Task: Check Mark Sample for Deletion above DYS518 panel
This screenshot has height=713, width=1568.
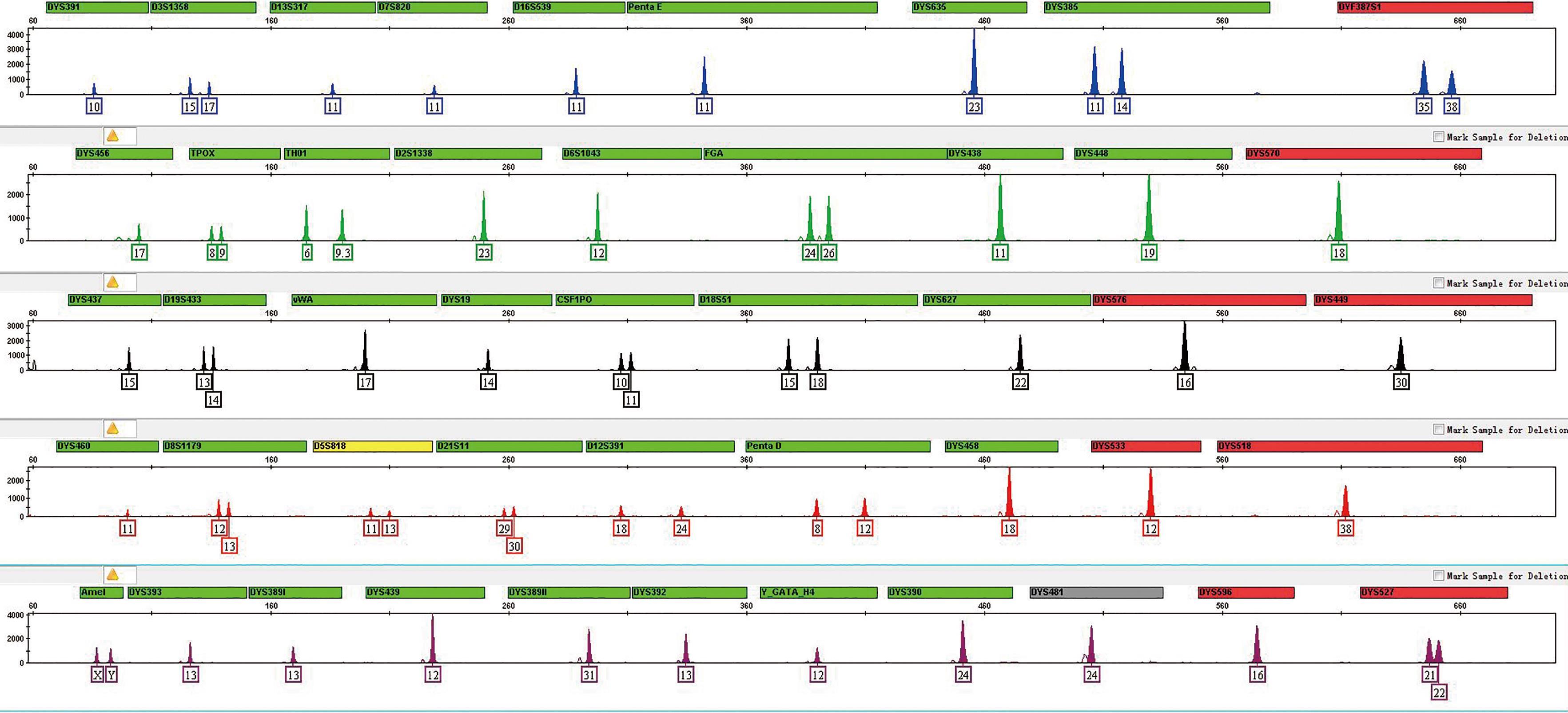Action: click(1438, 430)
